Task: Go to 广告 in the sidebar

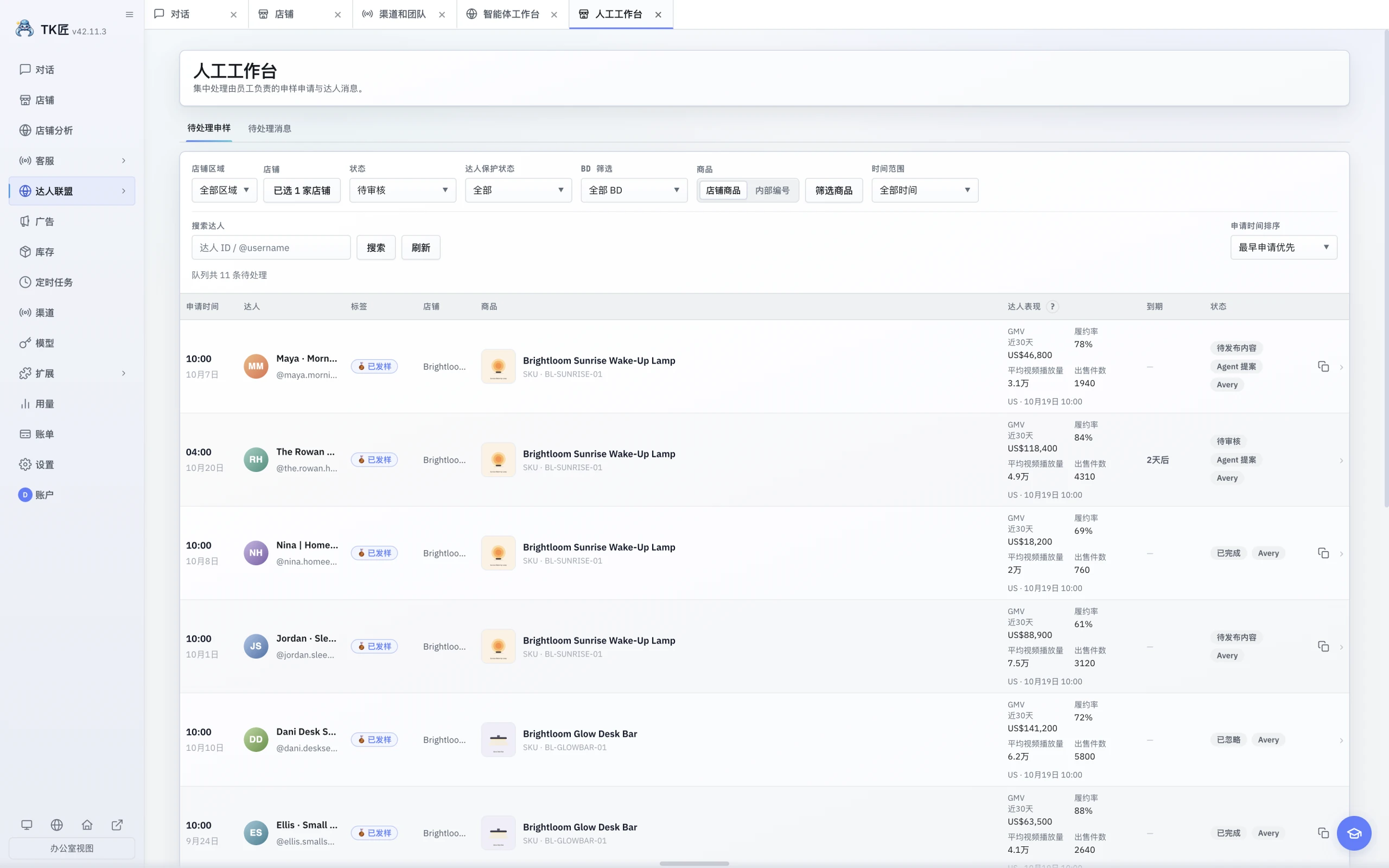Action: 72,221
